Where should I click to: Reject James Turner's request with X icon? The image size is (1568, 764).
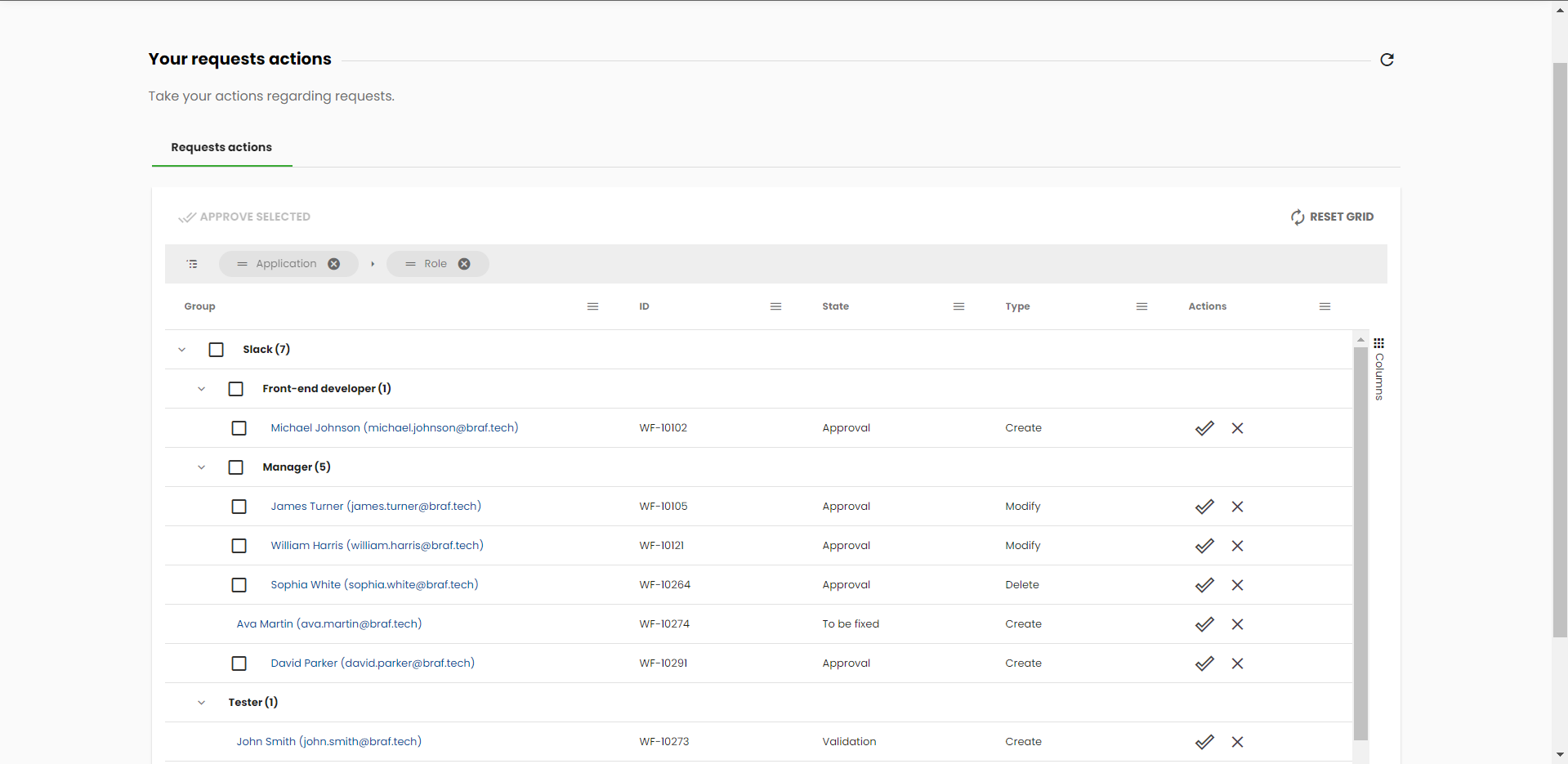(x=1237, y=507)
